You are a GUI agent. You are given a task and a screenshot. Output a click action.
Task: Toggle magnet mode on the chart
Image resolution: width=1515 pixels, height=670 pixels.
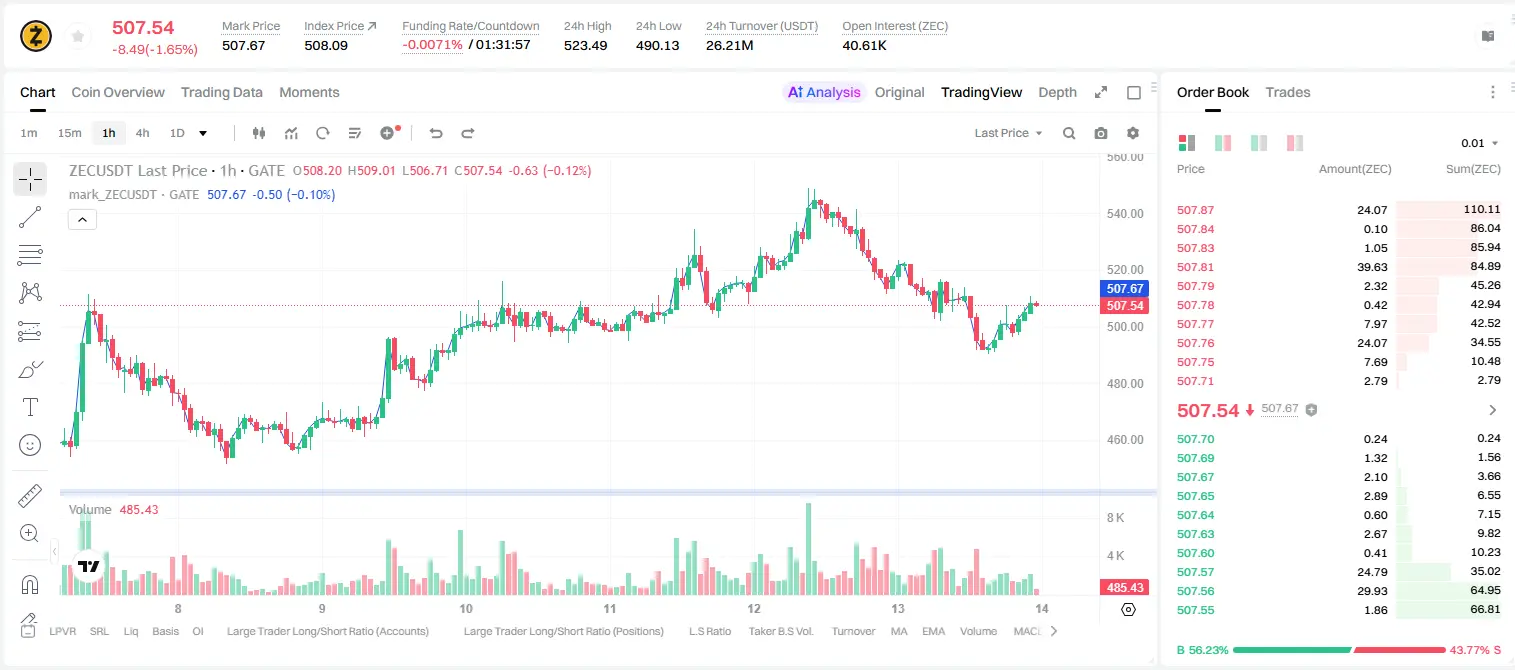[x=30, y=585]
